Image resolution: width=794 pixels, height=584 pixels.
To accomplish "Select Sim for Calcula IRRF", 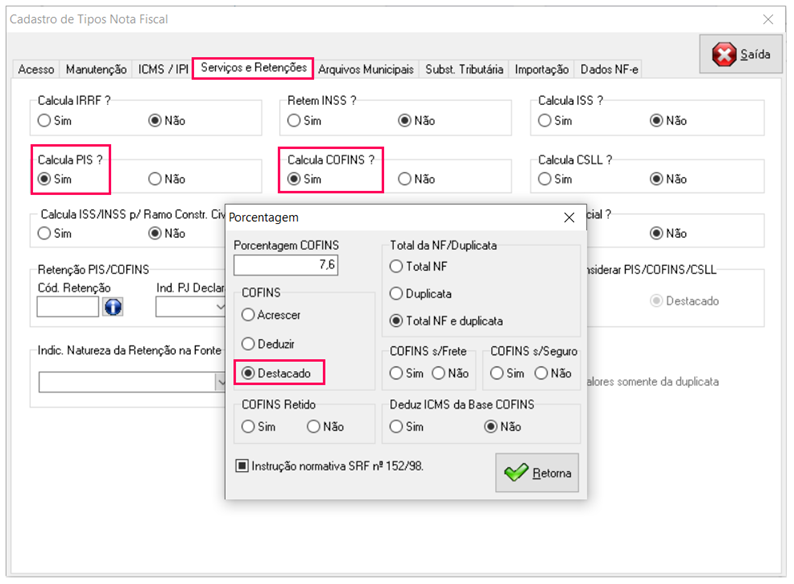I will pos(44,121).
